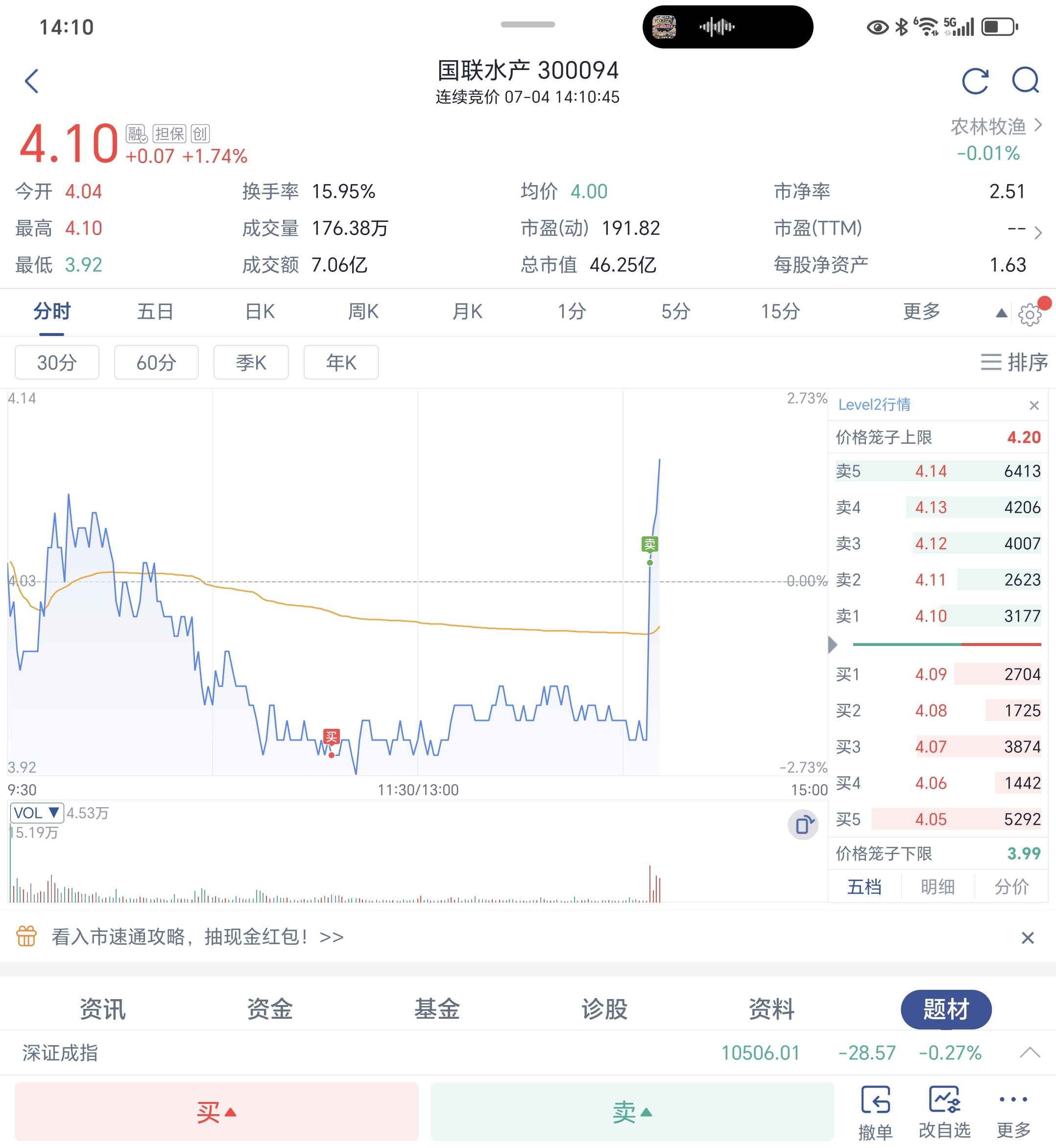The image size is (1056, 1148).
Task: Open the 资金 capital flow tab
Action: point(270,1008)
